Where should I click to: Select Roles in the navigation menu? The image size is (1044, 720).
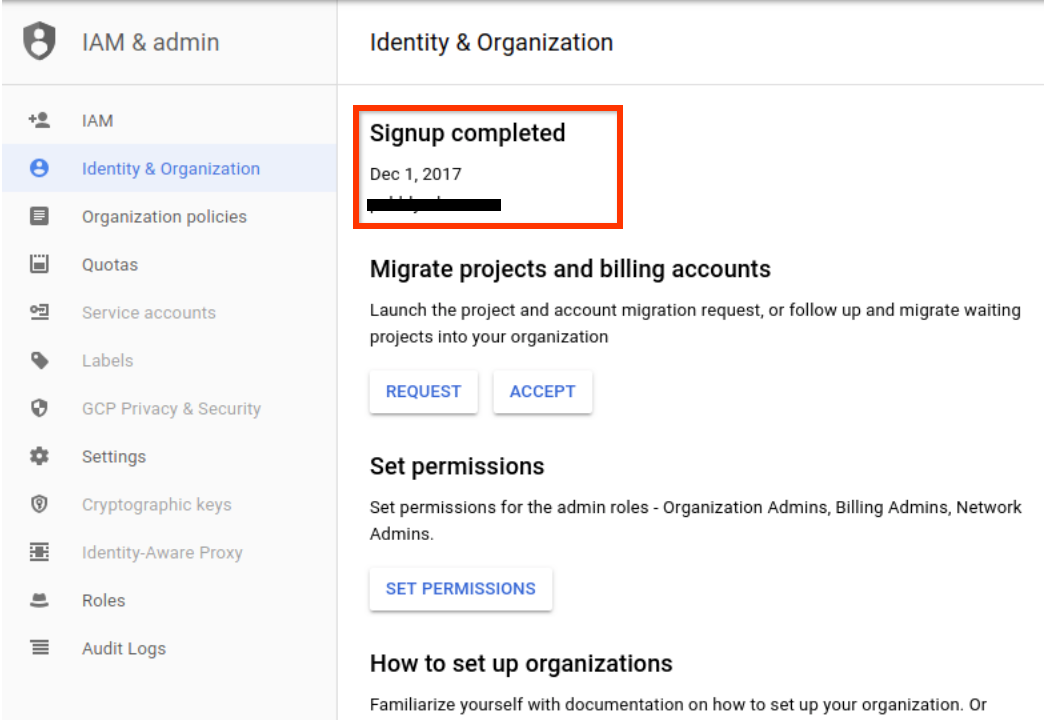[103, 600]
